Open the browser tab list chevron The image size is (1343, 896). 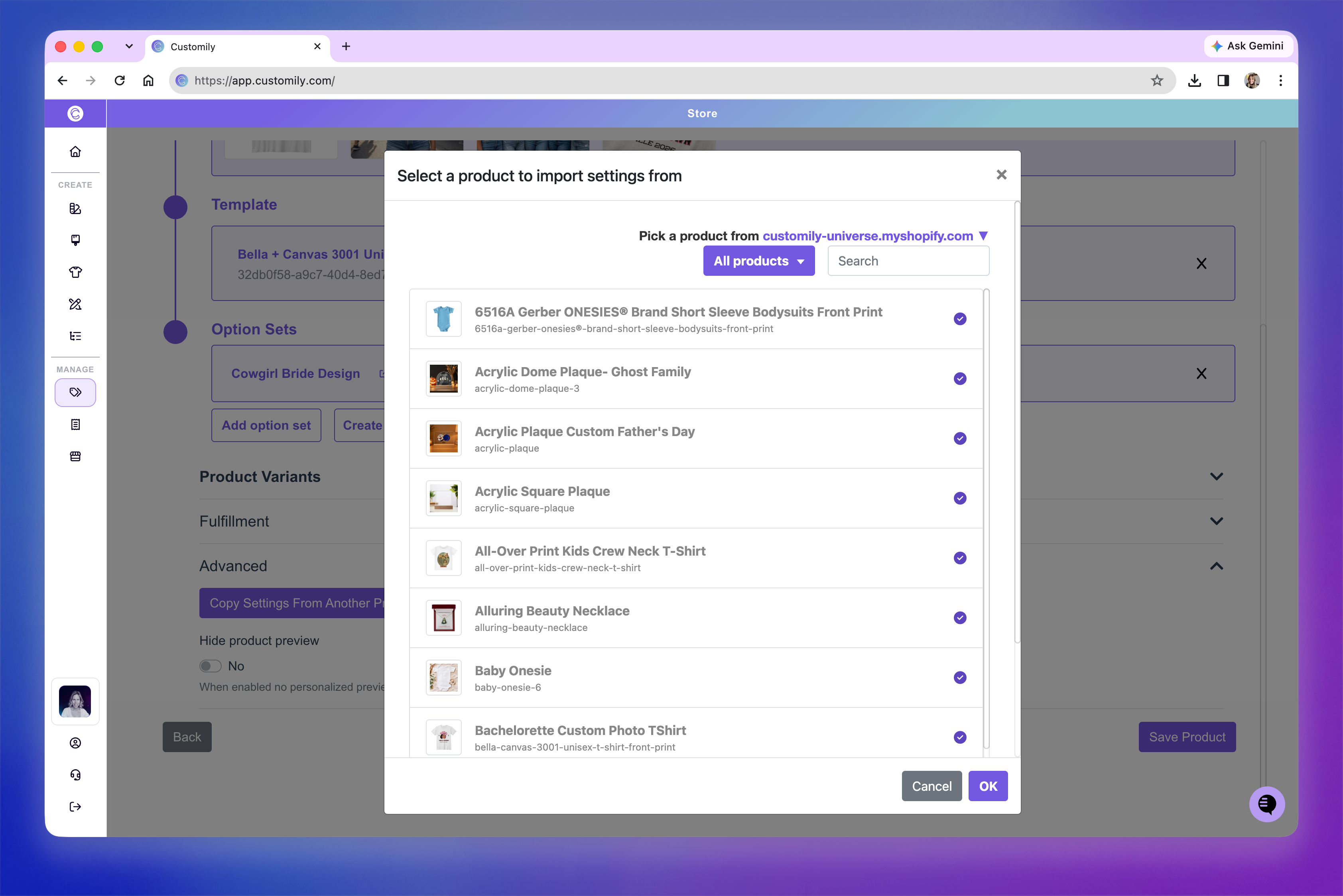pos(129,46)
